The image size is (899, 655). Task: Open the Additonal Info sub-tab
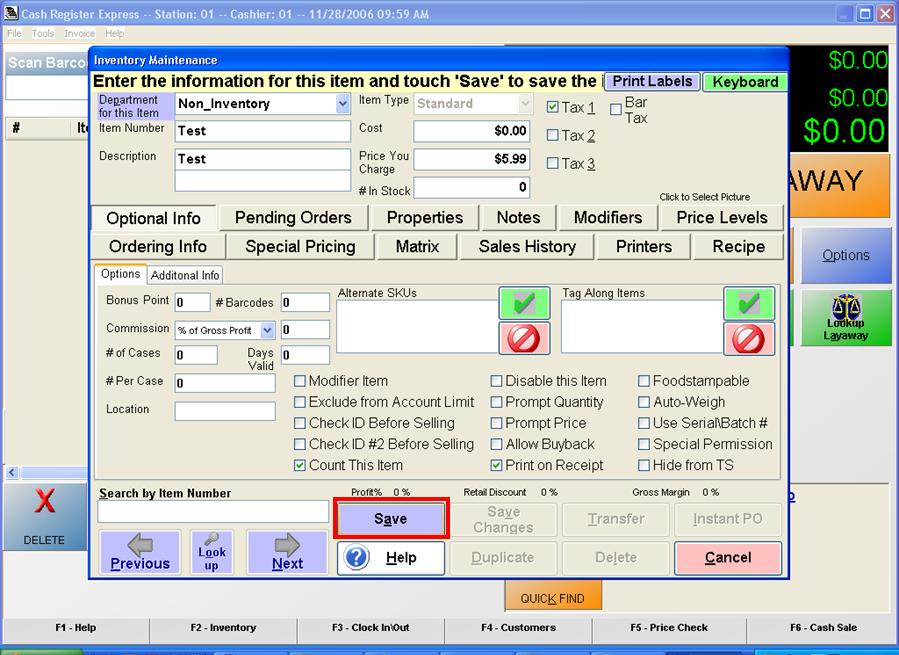coord(185,275)
